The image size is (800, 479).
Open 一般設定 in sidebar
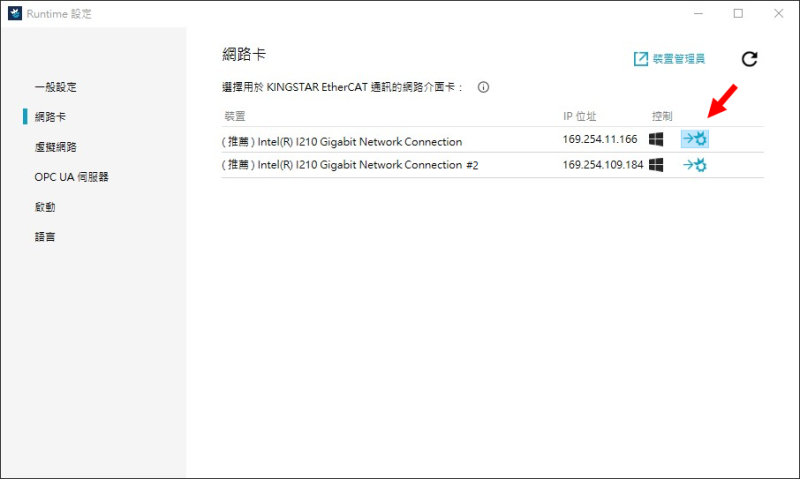point(56,87)
